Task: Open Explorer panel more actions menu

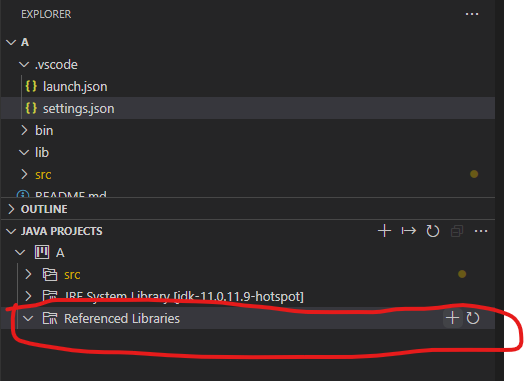Action: tap(472, 14)
